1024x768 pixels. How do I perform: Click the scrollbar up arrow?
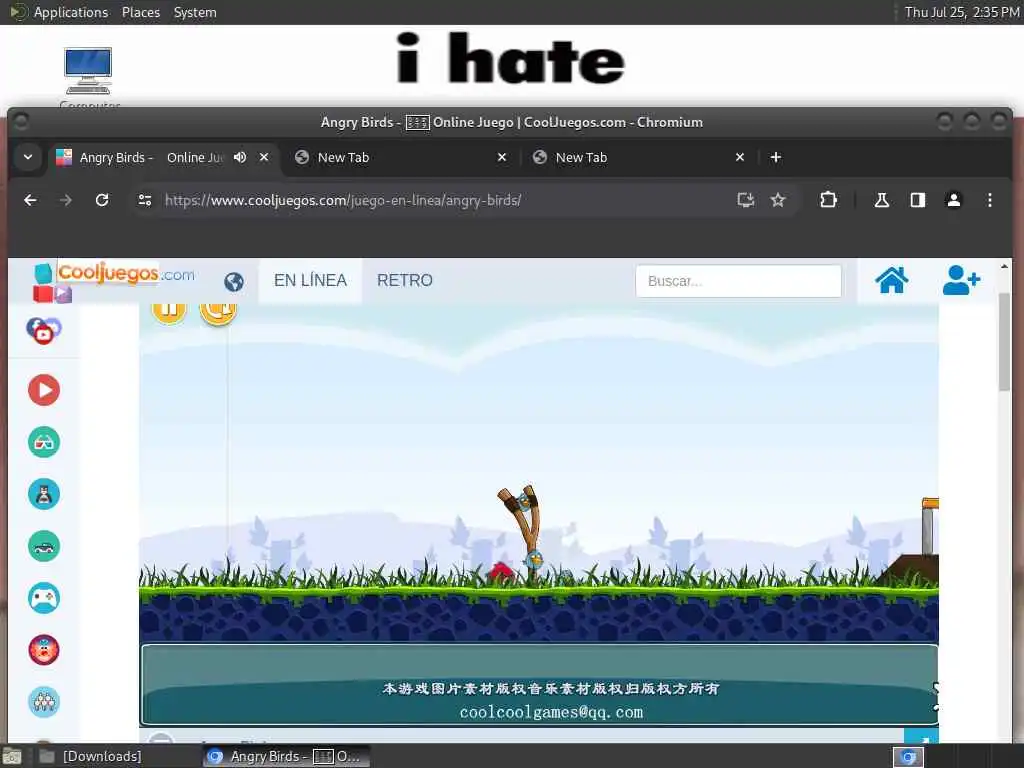coord(1004,266)
